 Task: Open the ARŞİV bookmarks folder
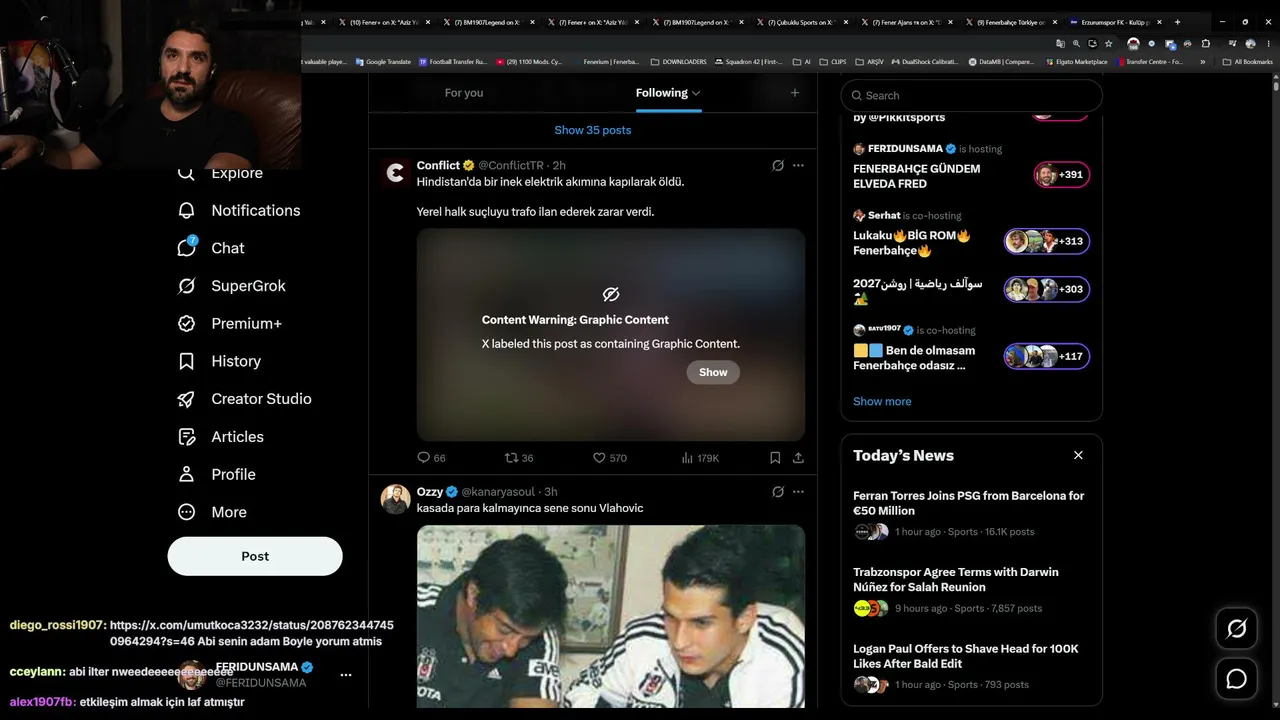pos(870,62)
